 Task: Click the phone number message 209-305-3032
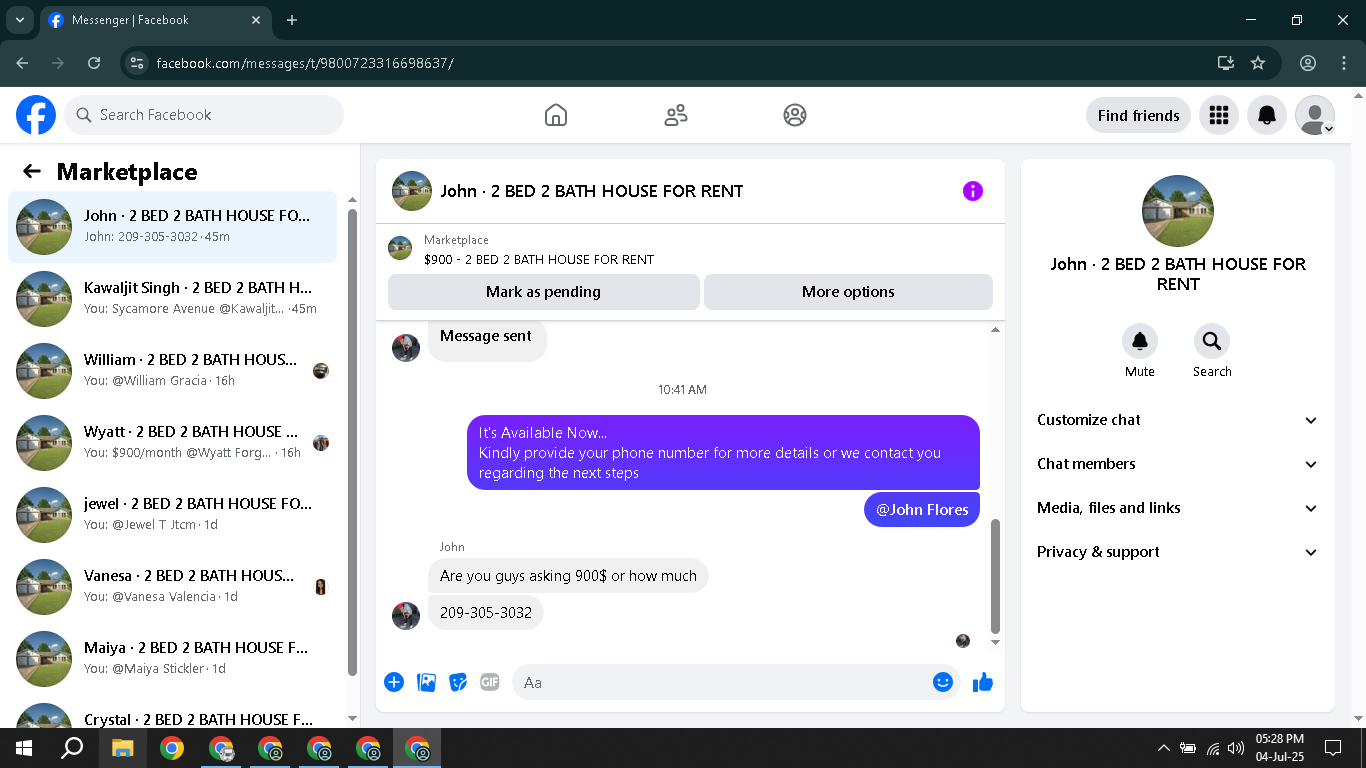click(486, 612)
